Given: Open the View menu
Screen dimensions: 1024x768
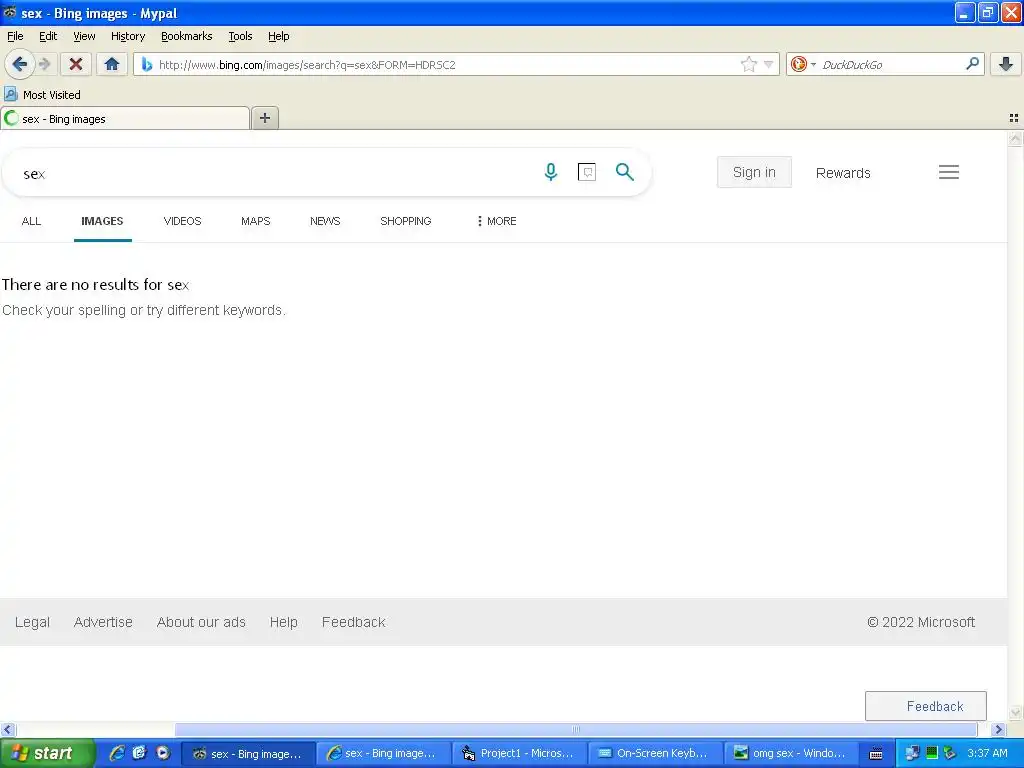Looking at the screenshot, I should 84,36.
